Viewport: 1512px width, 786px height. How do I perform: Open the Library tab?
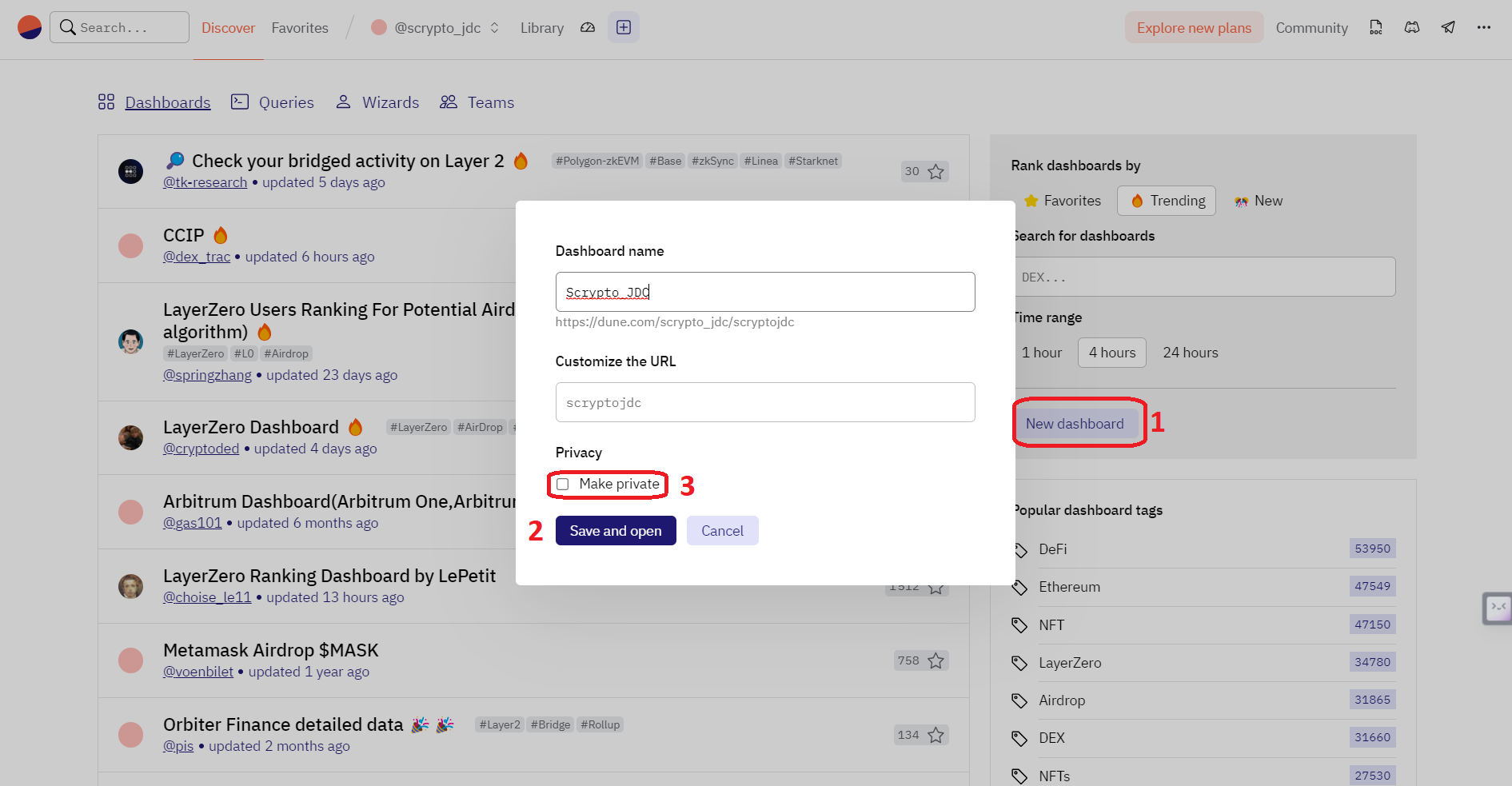pyautogui.click(x=542, y=28)
